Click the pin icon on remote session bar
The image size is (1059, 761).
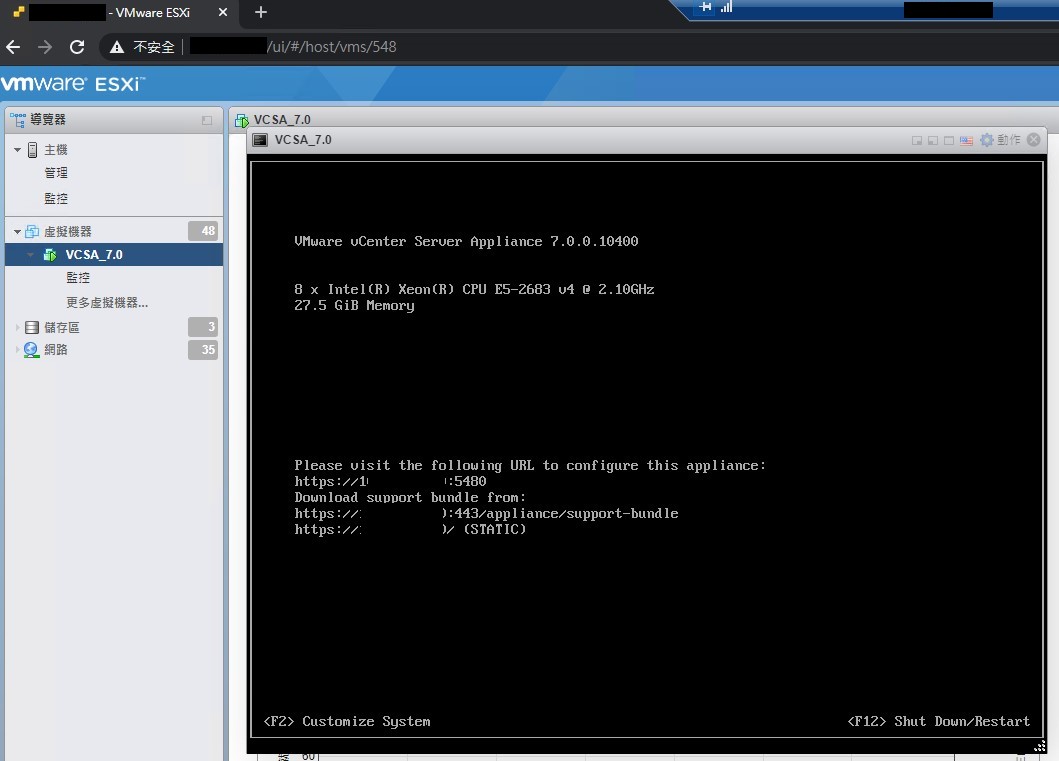705,7
